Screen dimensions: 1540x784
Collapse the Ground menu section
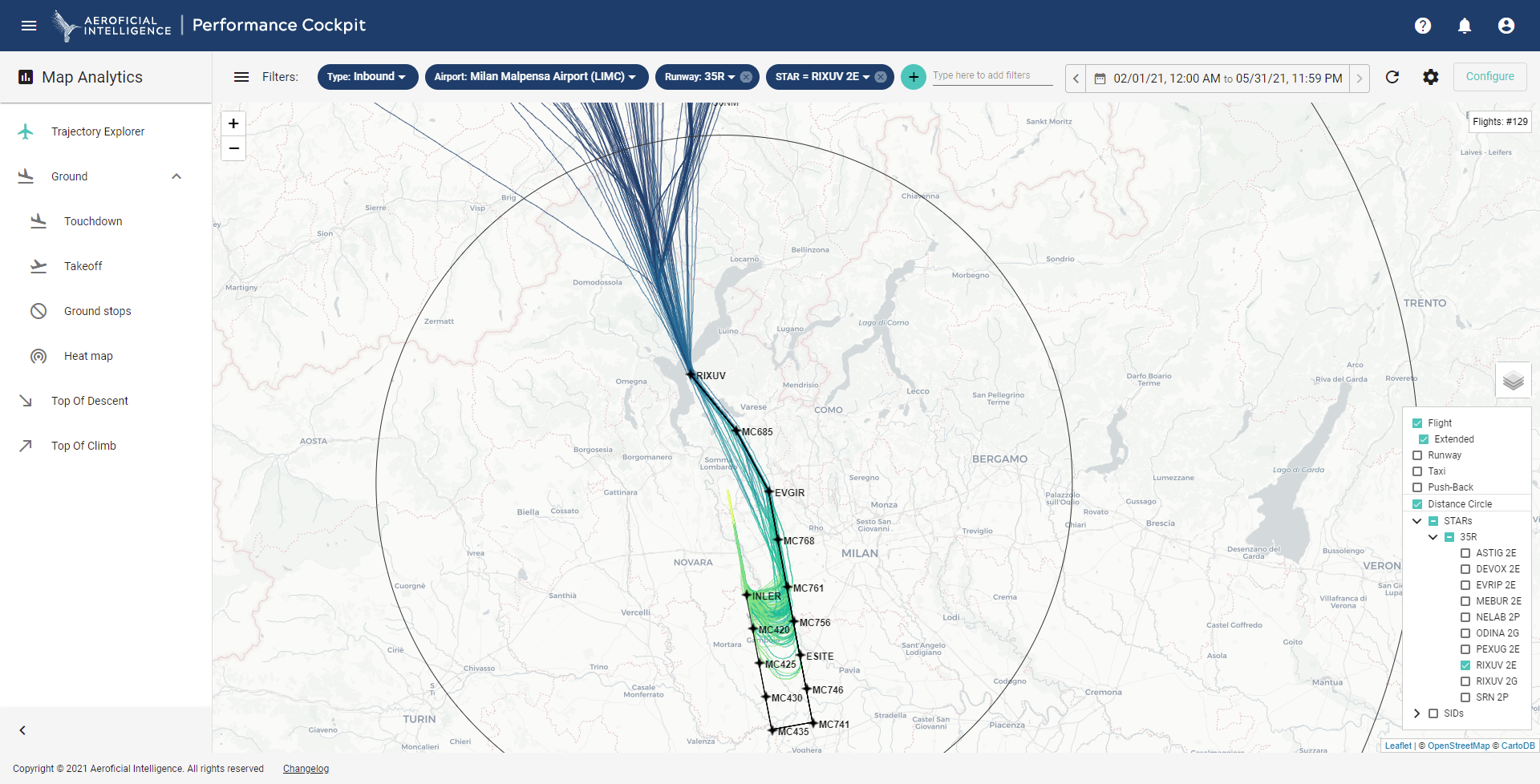tap(176, 176)
